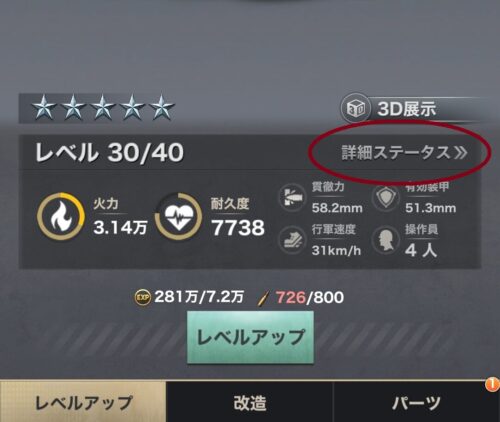The width and height of the screenshot is (500, 422).
Task: Click the orange notification badge on パーツ
Action: pyautogui.click(x=492, y=384)
